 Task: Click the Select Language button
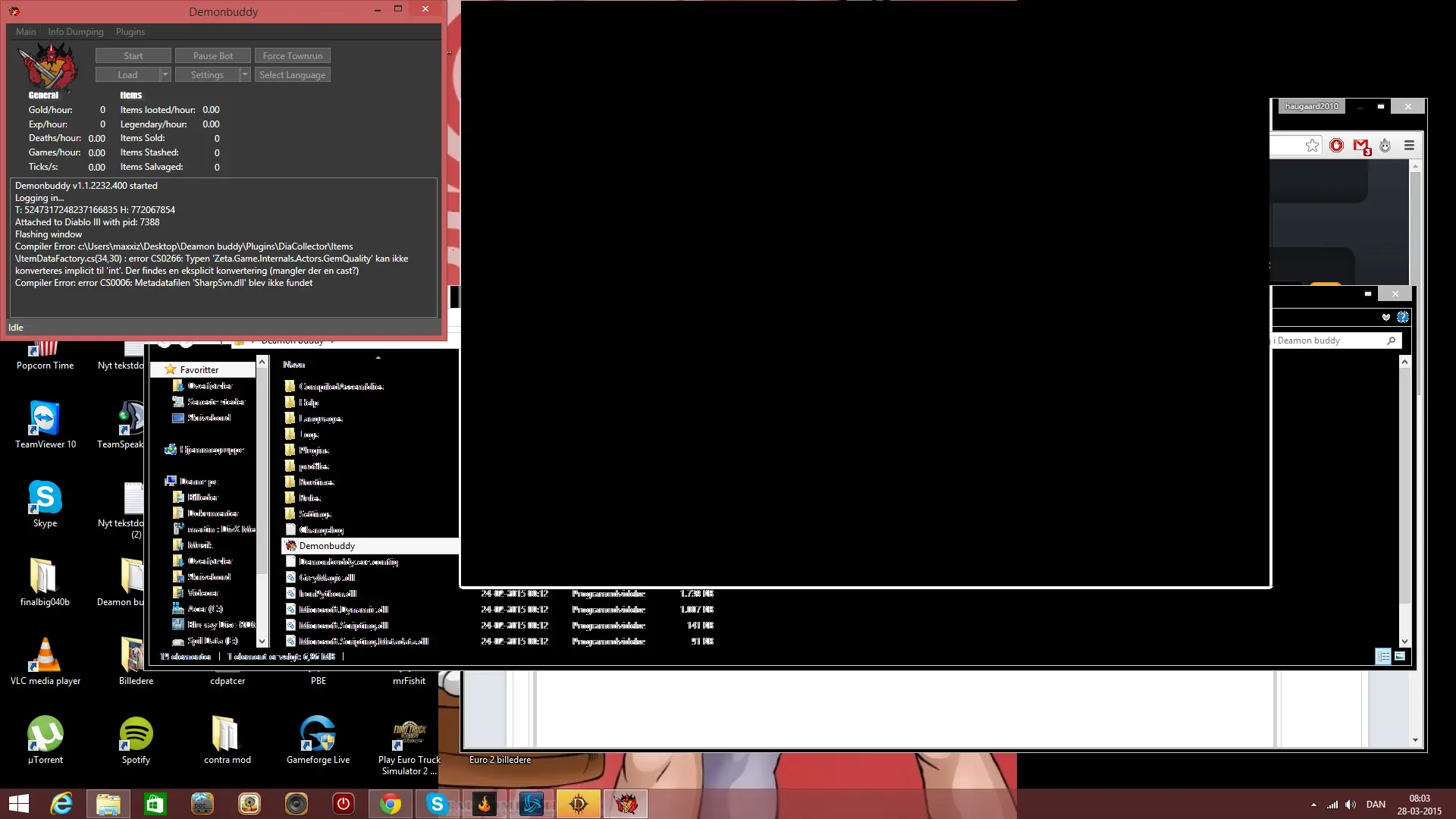[293, 75]
